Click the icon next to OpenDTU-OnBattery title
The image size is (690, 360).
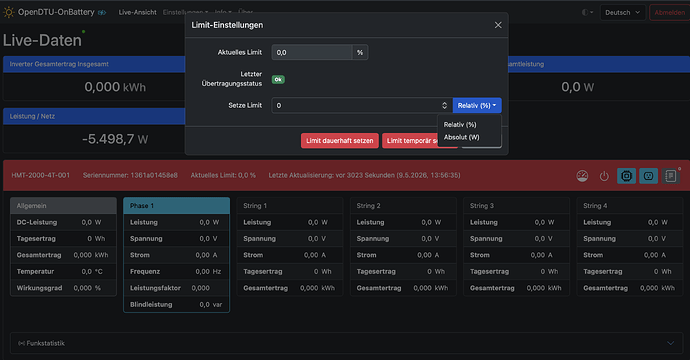coord(102,13)
